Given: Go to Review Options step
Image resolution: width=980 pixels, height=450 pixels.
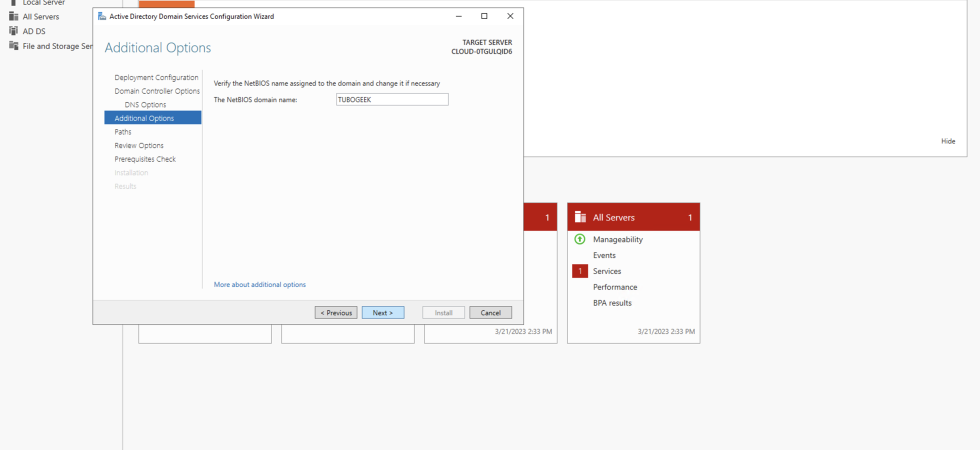Looking at the screenshot, I should tap(139, 146).
